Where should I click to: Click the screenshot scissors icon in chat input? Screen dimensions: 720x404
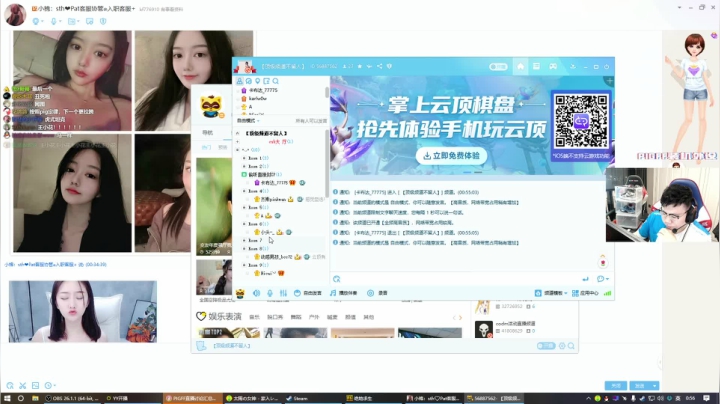coord(337,279)
